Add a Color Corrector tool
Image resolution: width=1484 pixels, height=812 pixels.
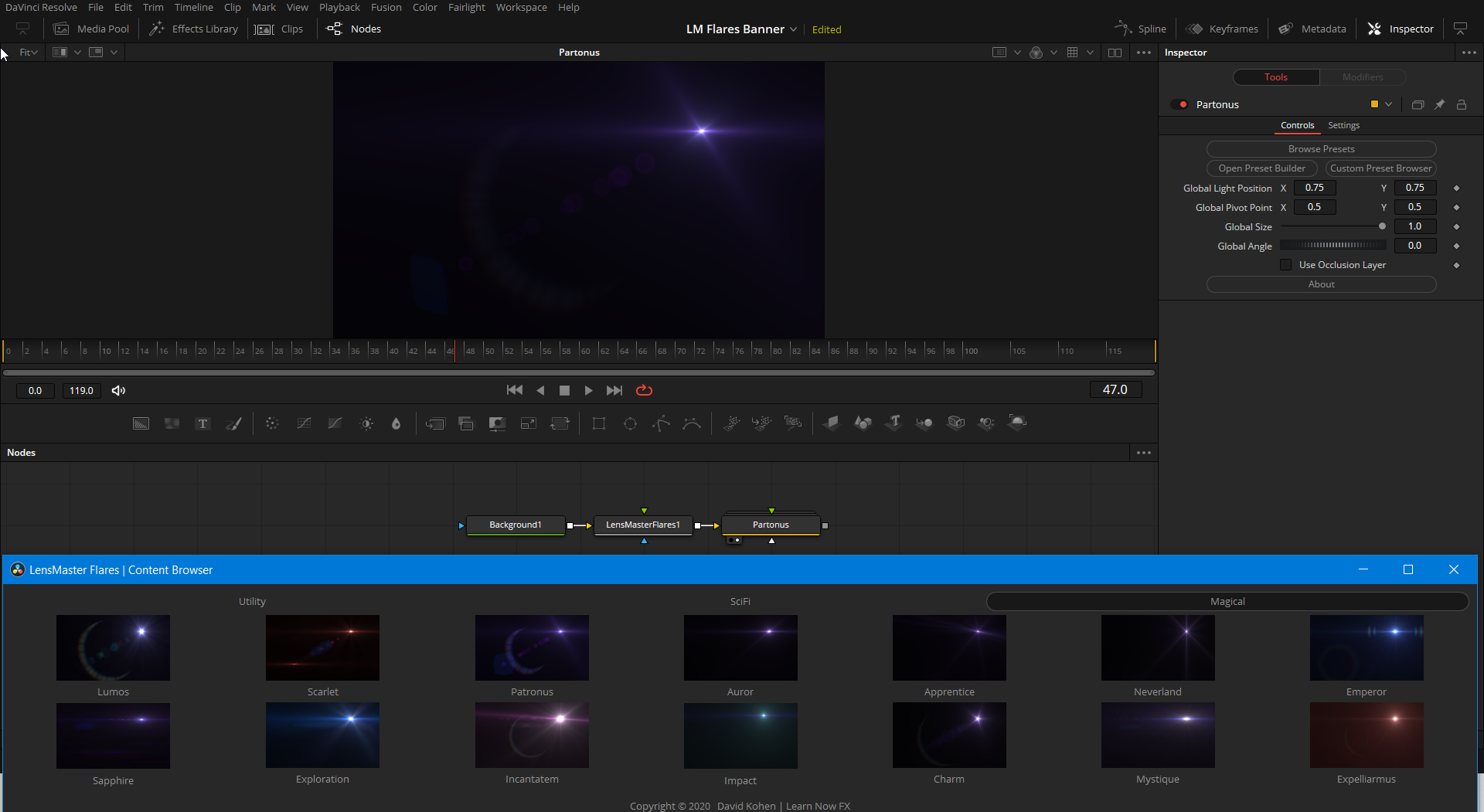(x=272, y=423)
